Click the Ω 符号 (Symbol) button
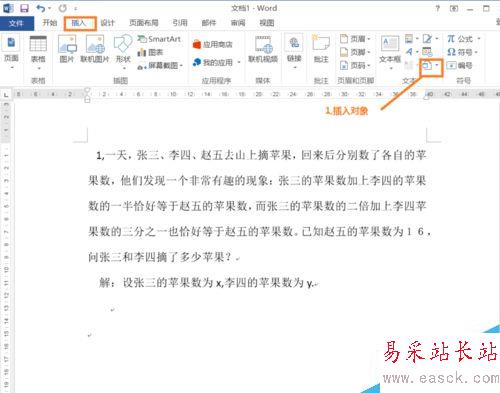The width and height of the screenshot is (500, 393). click(x=460, y=52)
